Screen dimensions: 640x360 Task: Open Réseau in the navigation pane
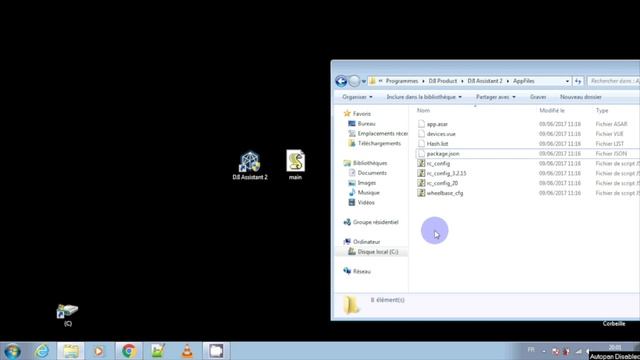click(362, 271)
